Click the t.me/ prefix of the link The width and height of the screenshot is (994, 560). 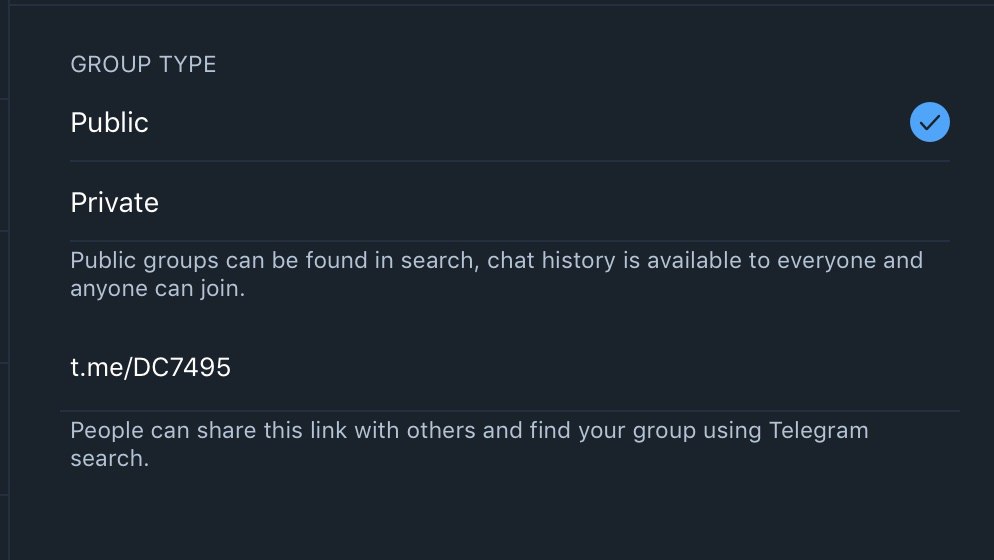tap(101, 367)
